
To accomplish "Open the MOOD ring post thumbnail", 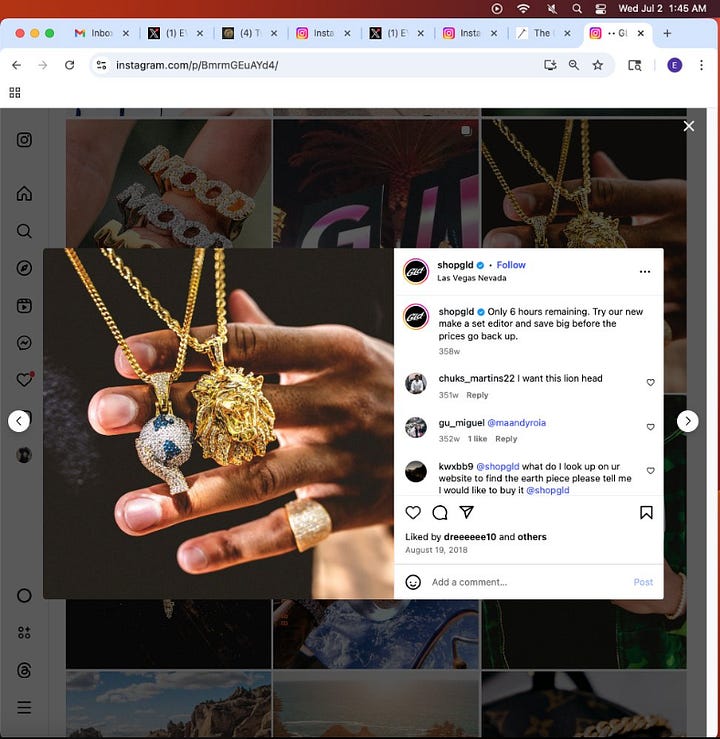I will point(168,183).
